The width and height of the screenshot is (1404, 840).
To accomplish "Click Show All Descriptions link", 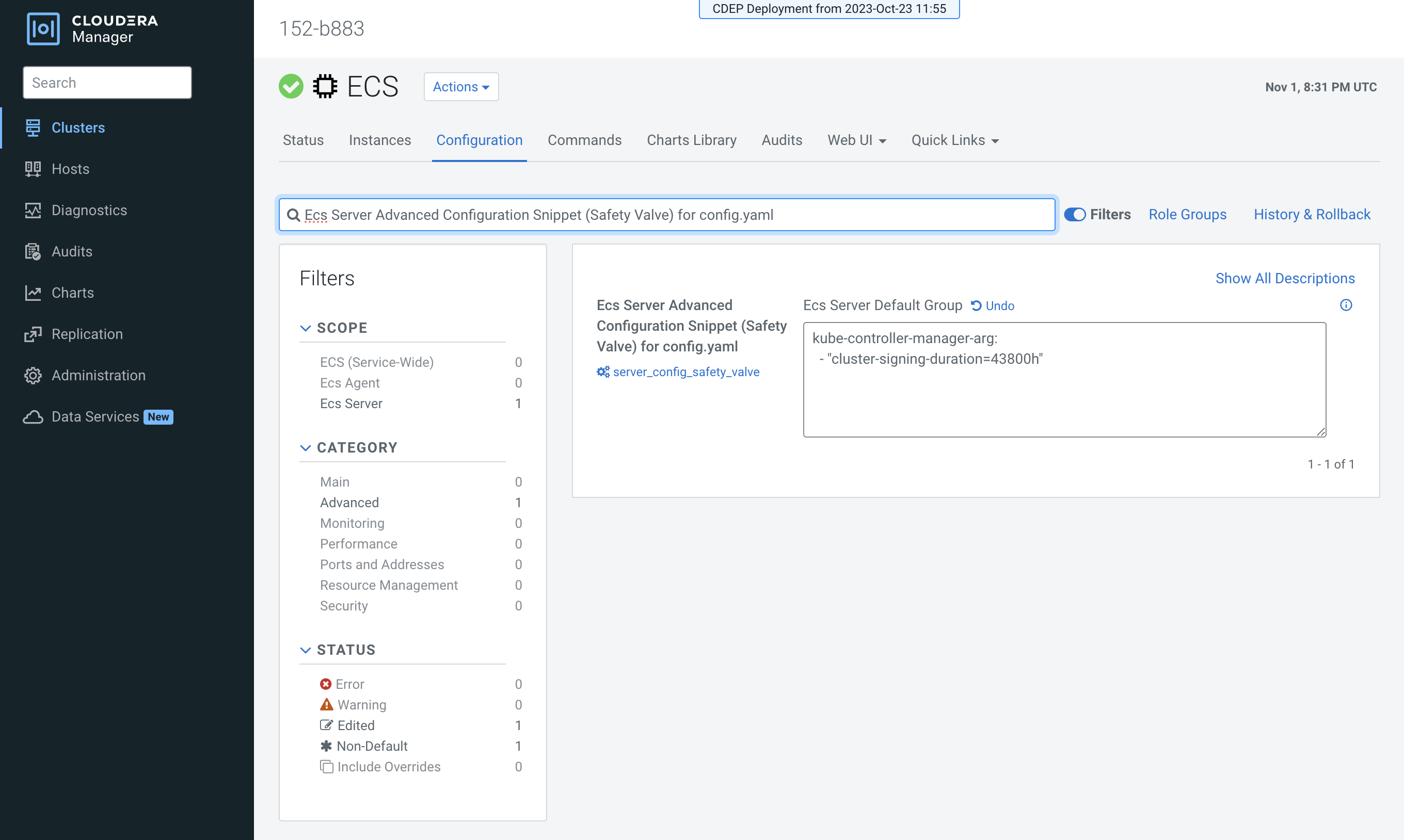I will tap(1285, 278).
